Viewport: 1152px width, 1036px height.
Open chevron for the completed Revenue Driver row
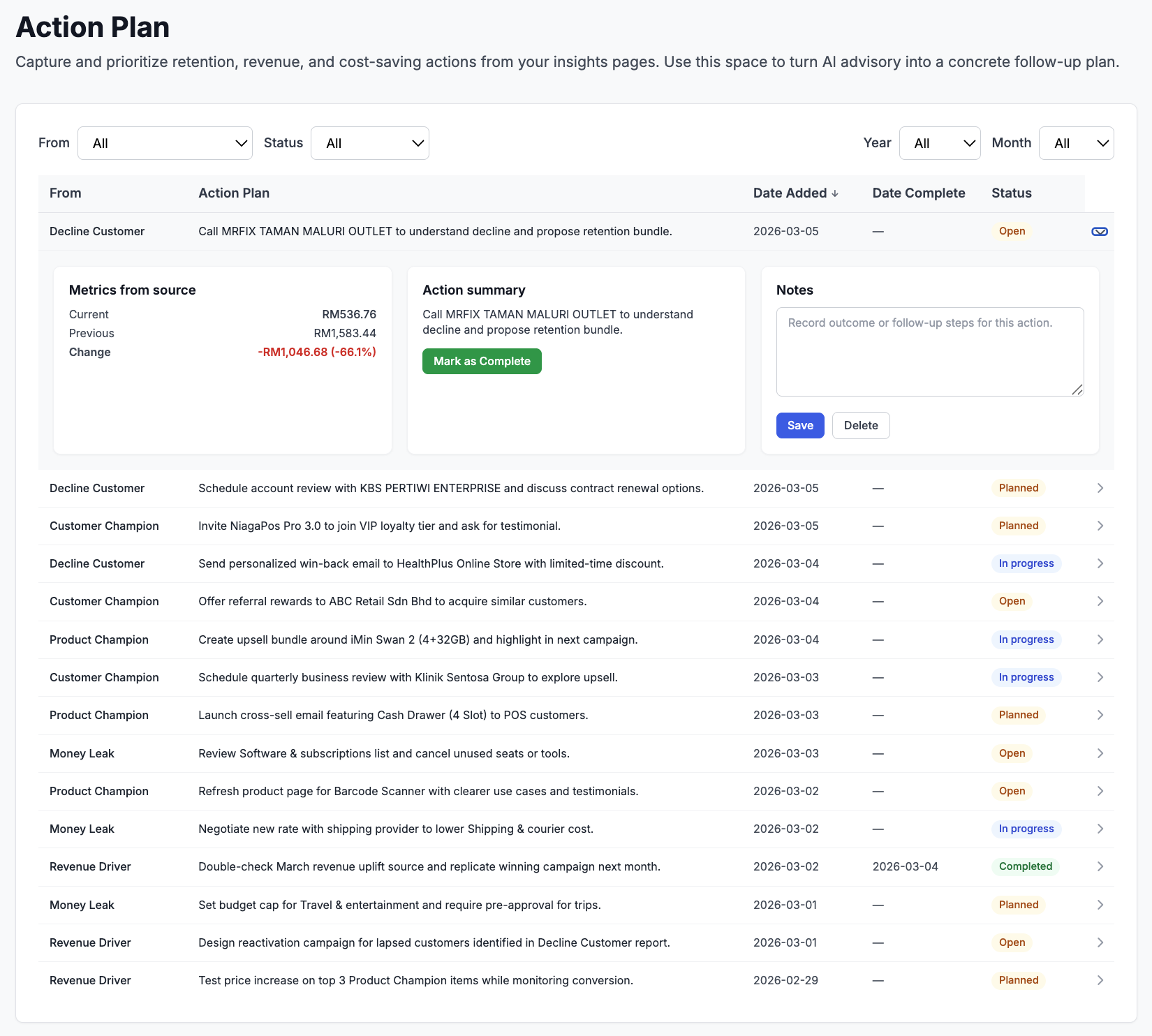[x=1100, y=866]
